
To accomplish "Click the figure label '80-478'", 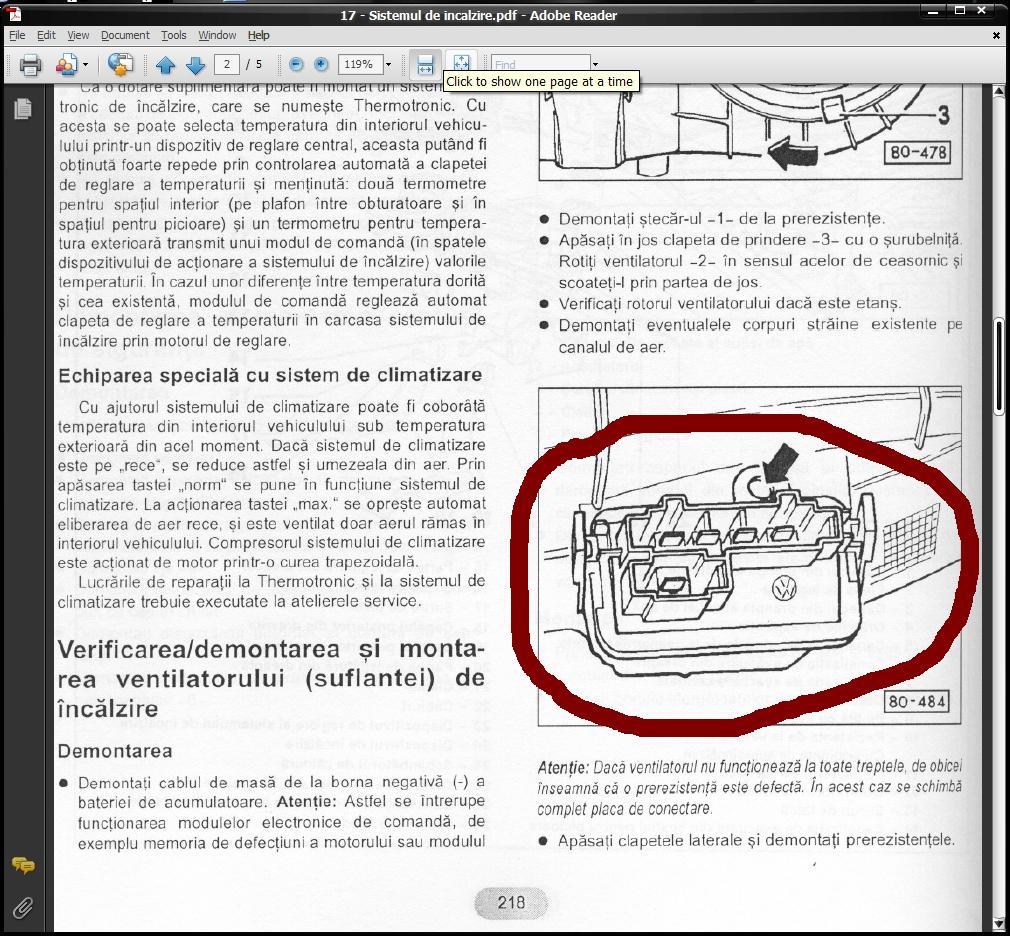I will click(918, 153).
